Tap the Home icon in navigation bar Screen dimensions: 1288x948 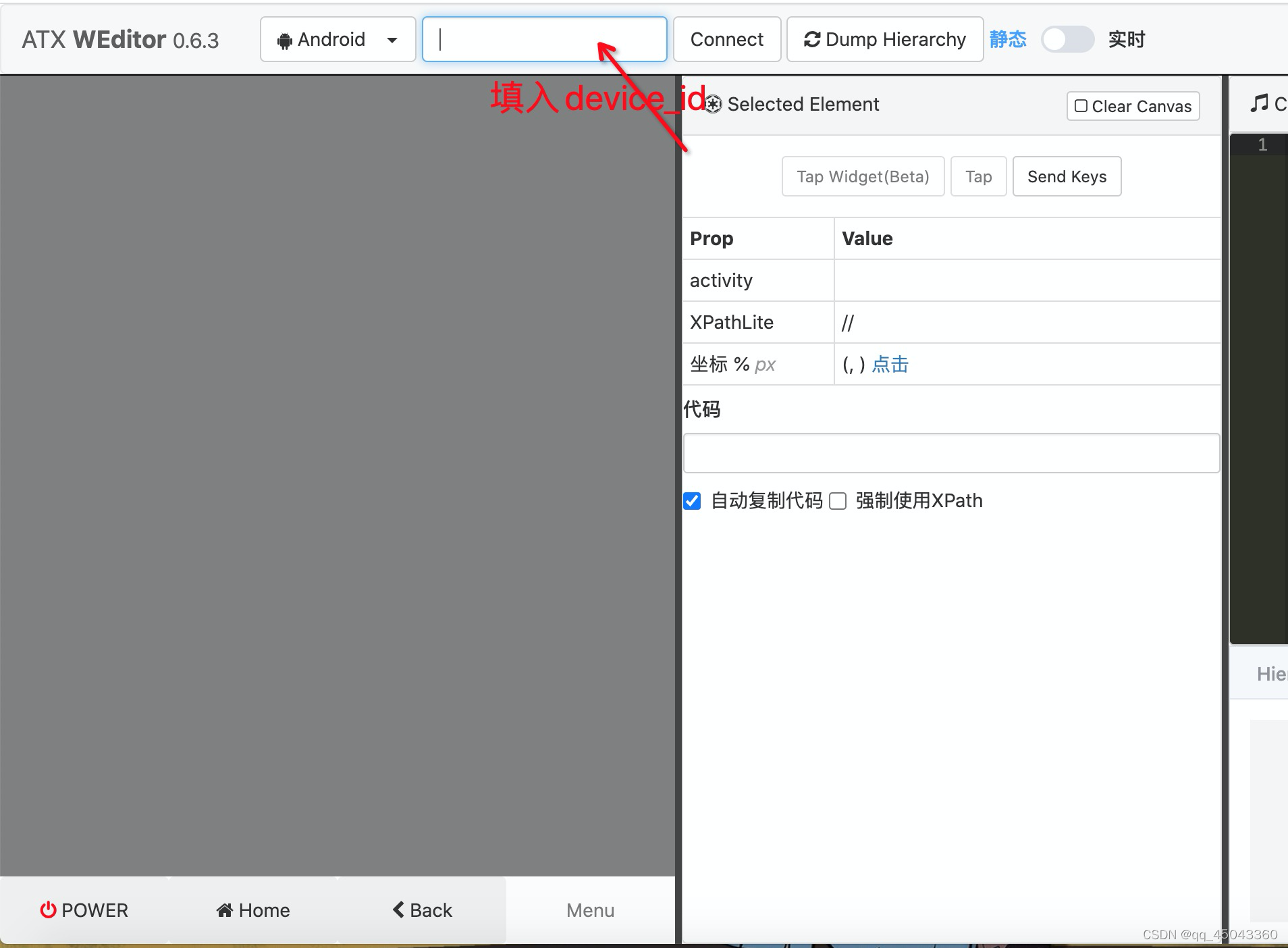(x=226, y=910)
